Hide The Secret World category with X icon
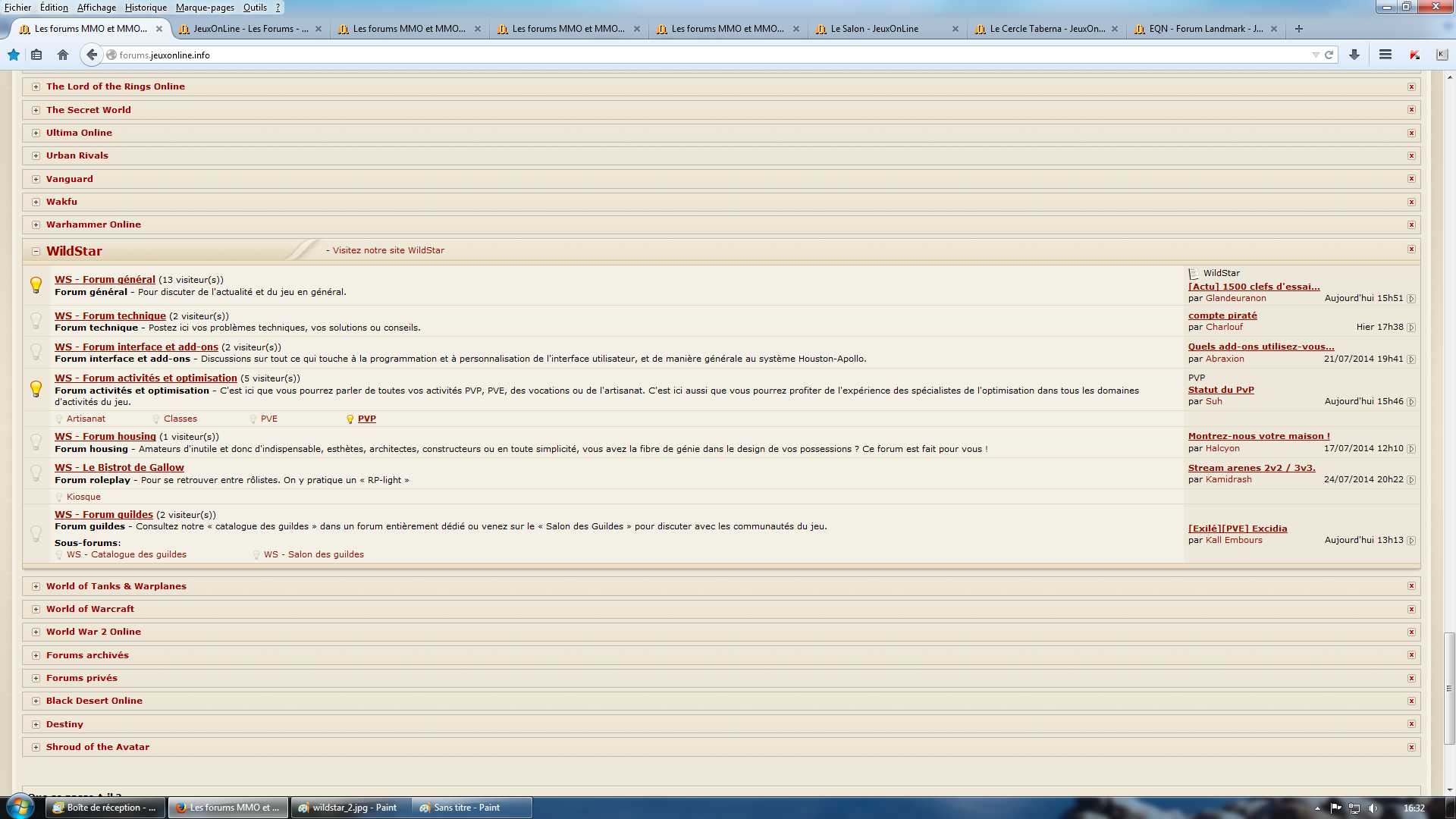This screenshot has width=1456, height=819. [x=1411, y=110]
